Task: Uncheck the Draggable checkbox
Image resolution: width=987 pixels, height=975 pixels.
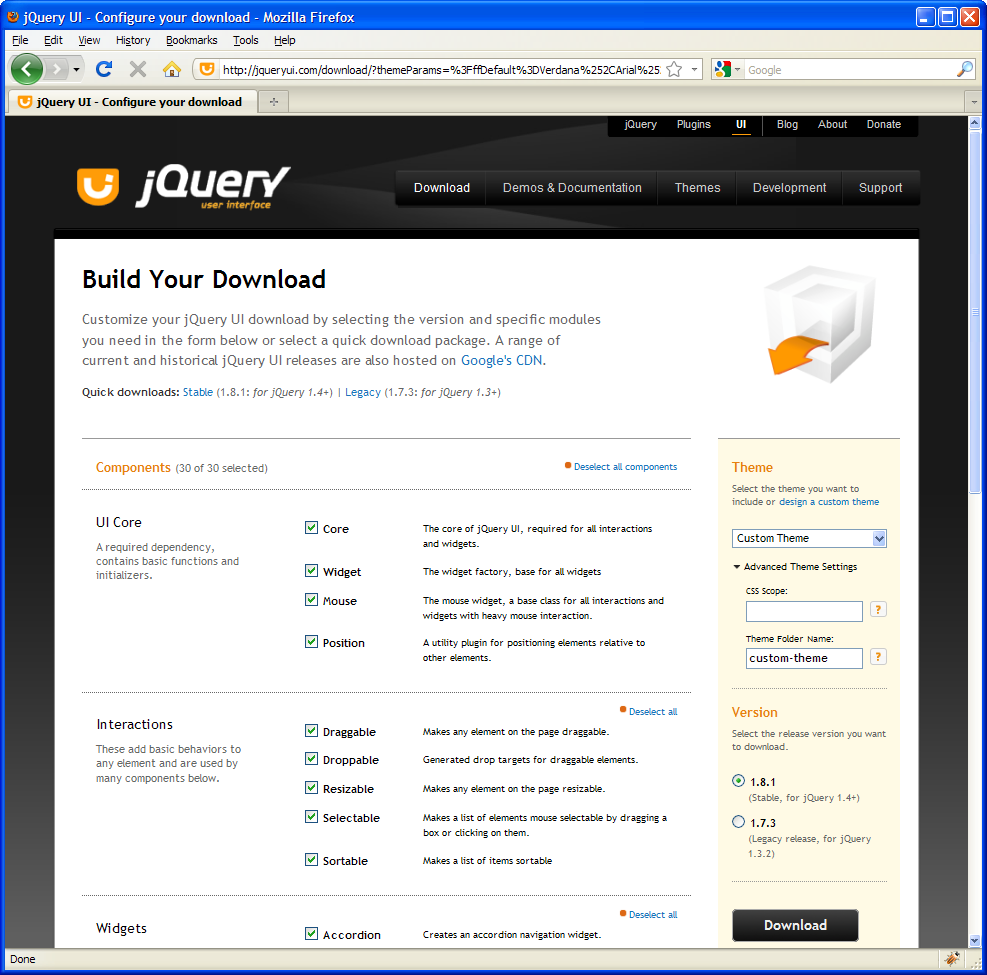Action: (x=311, y=730)
